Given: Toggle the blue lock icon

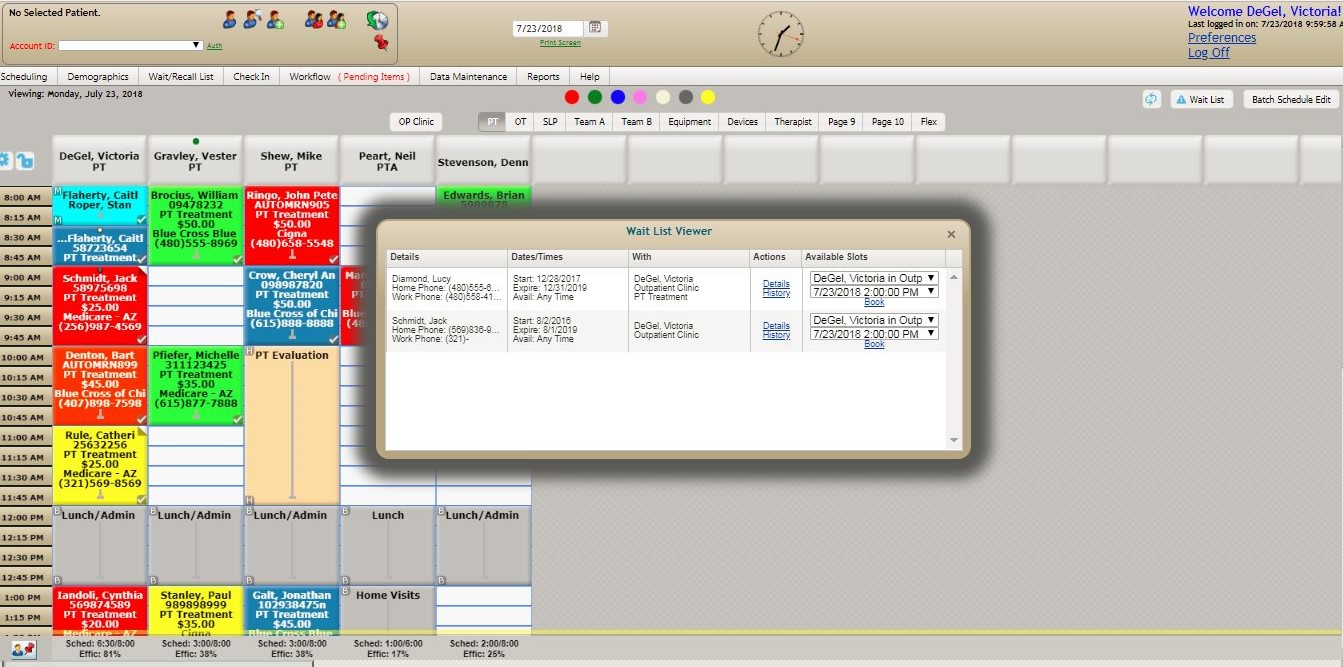Looking at the screenshot, I should (25, 160).
